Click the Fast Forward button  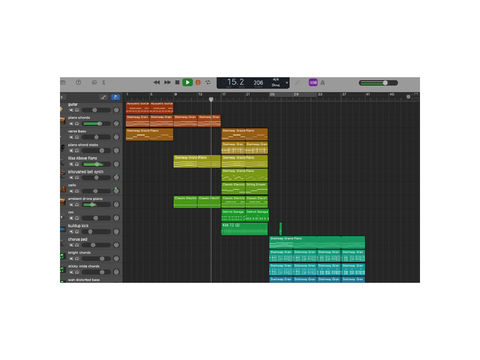click(x=167, y=82)
